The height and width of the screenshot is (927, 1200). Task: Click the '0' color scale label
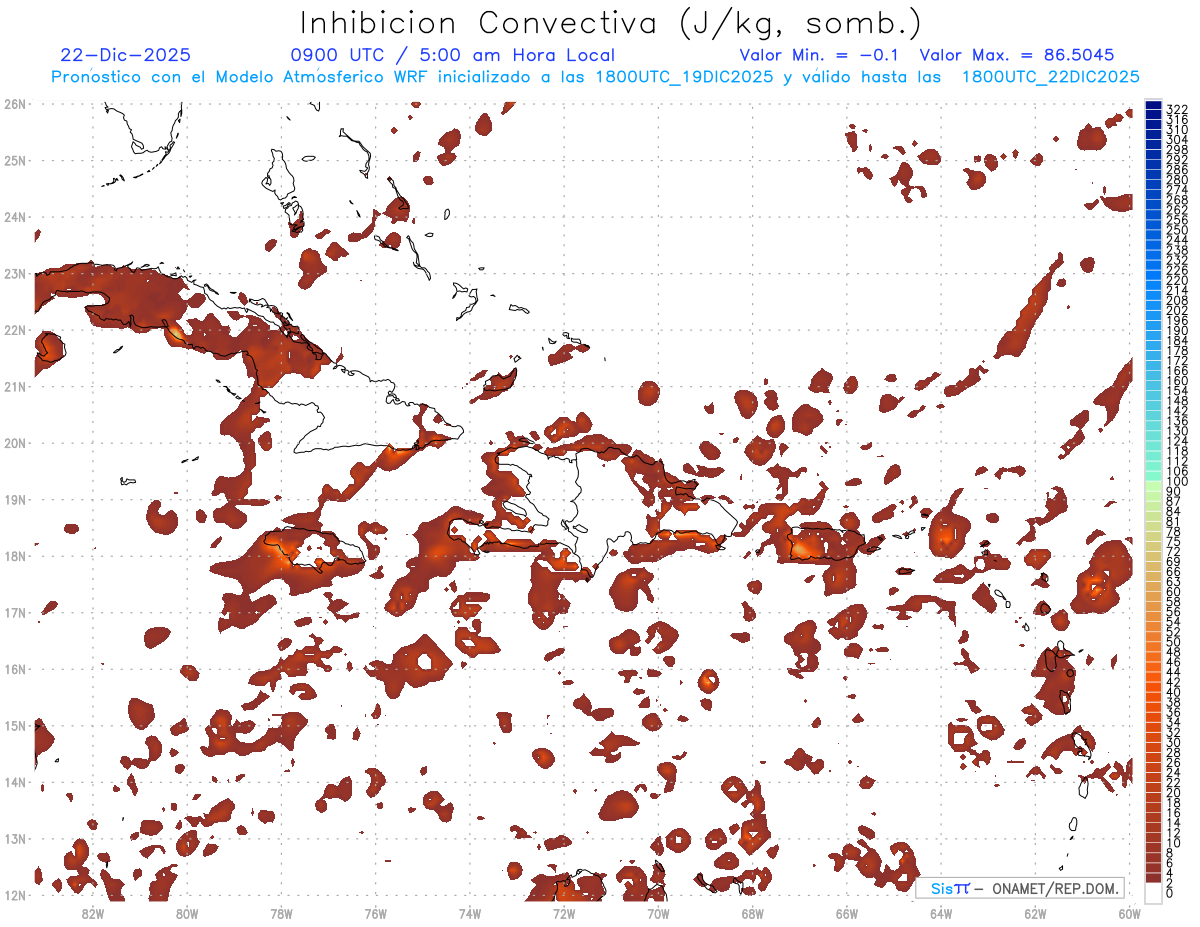[x=1170, y=893]
